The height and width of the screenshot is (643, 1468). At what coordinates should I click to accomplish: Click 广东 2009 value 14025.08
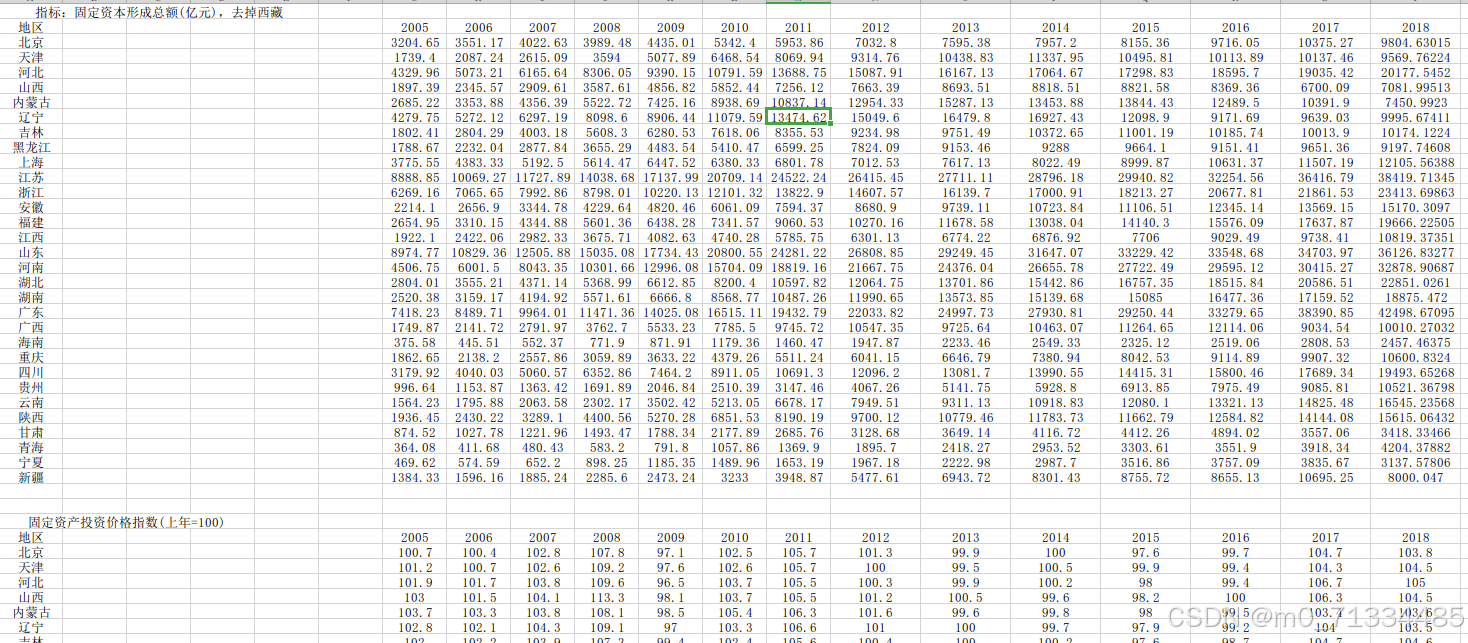[x=671, y=312]
